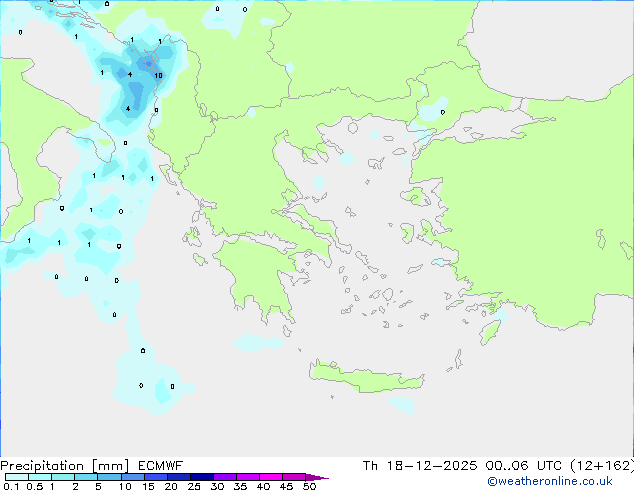
Task: Click the '25' legend scale label
Action: (x=194, y=486)
